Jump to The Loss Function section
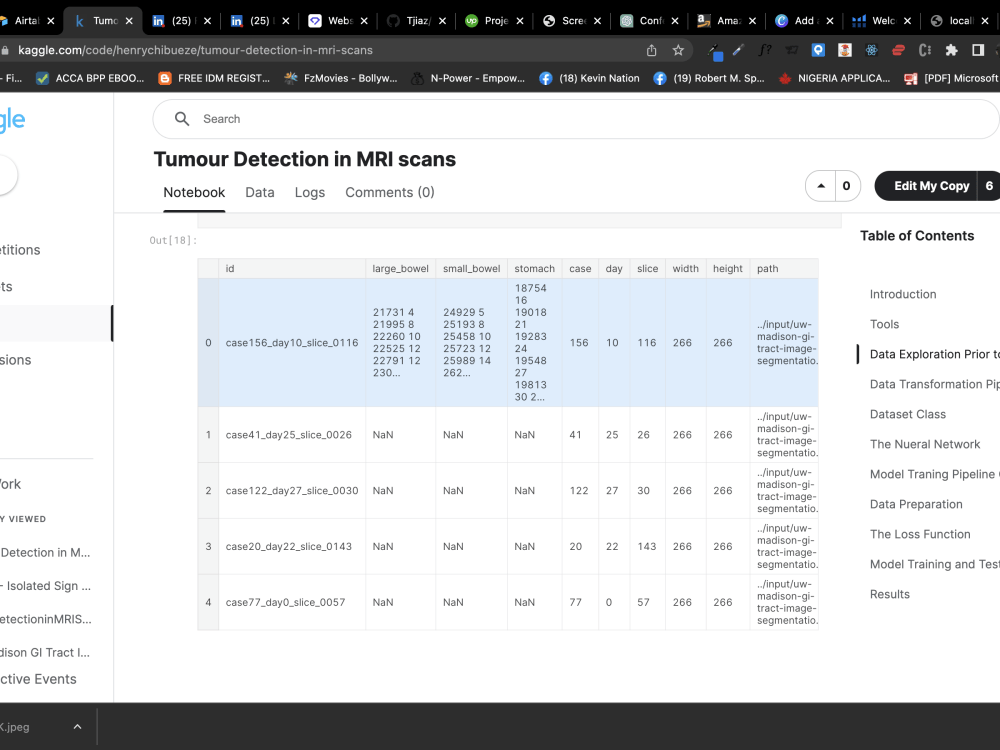1000x750 pixels. pyautogui.click(x=920, y=534)
